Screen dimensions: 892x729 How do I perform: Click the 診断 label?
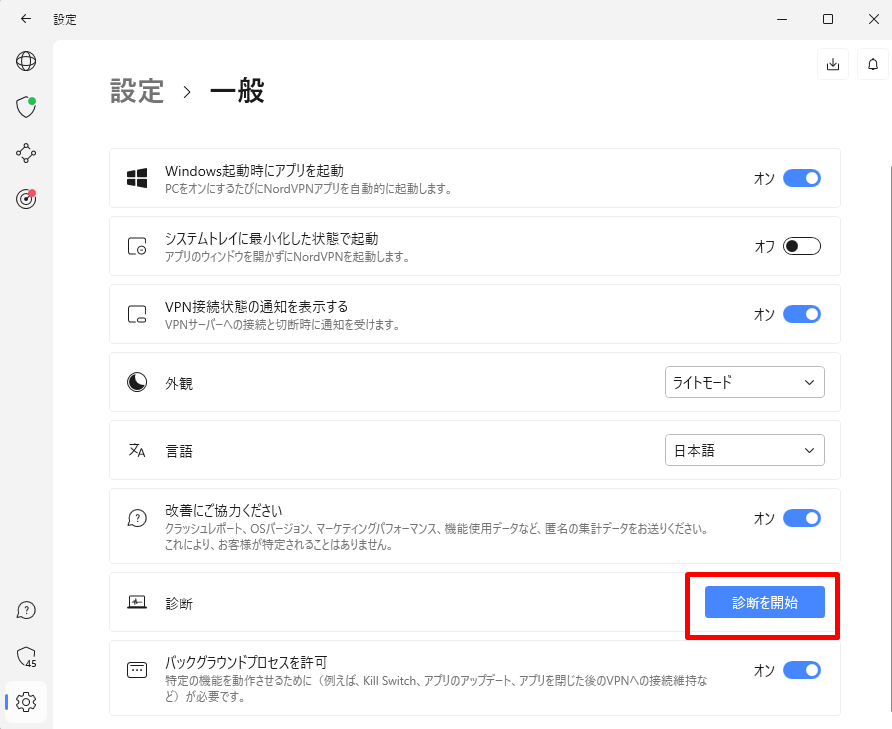[179, 604]
